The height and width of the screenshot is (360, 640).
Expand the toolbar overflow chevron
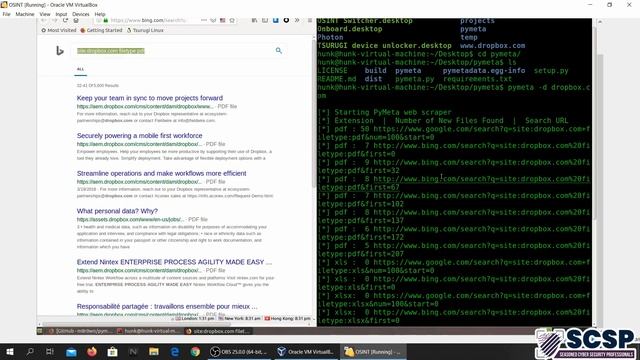[x=297, y=20]
